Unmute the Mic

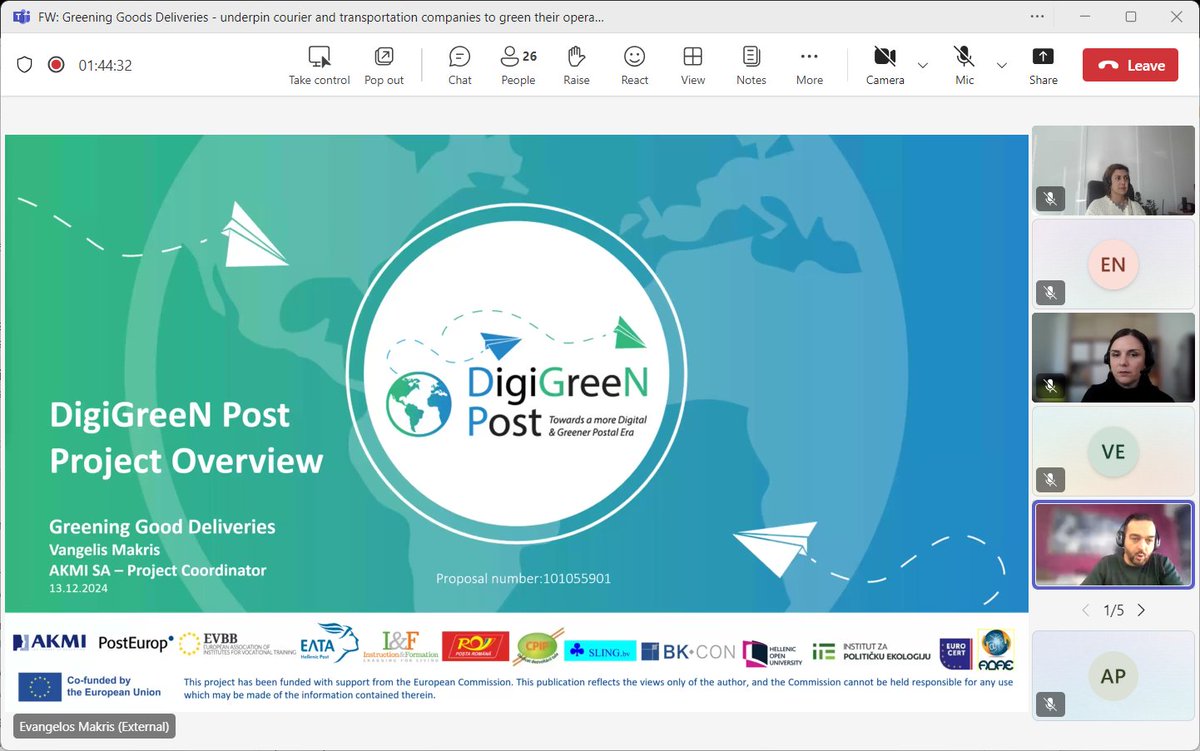tap(964, 66)
